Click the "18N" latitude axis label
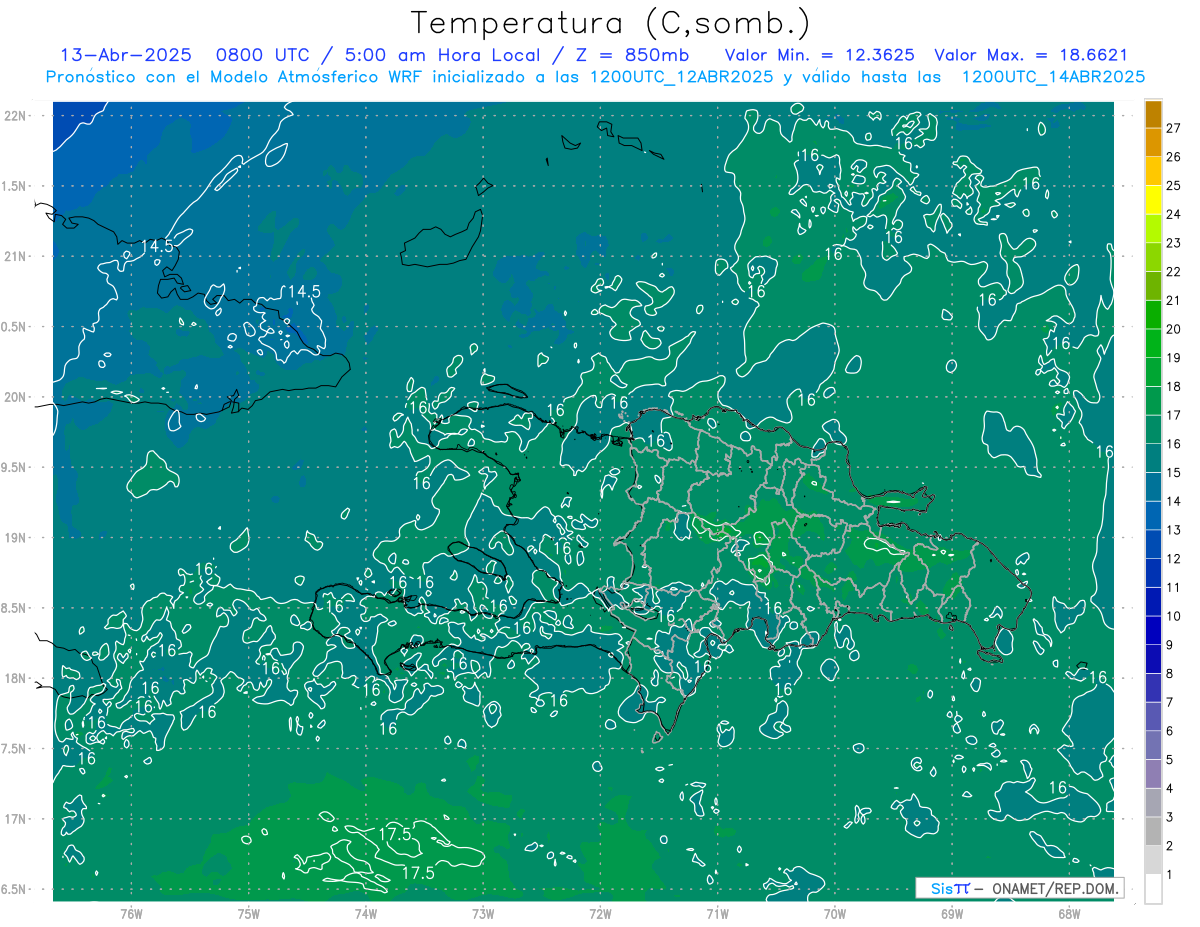This screenshot has height=927, width=1200. tap(15, 679)
